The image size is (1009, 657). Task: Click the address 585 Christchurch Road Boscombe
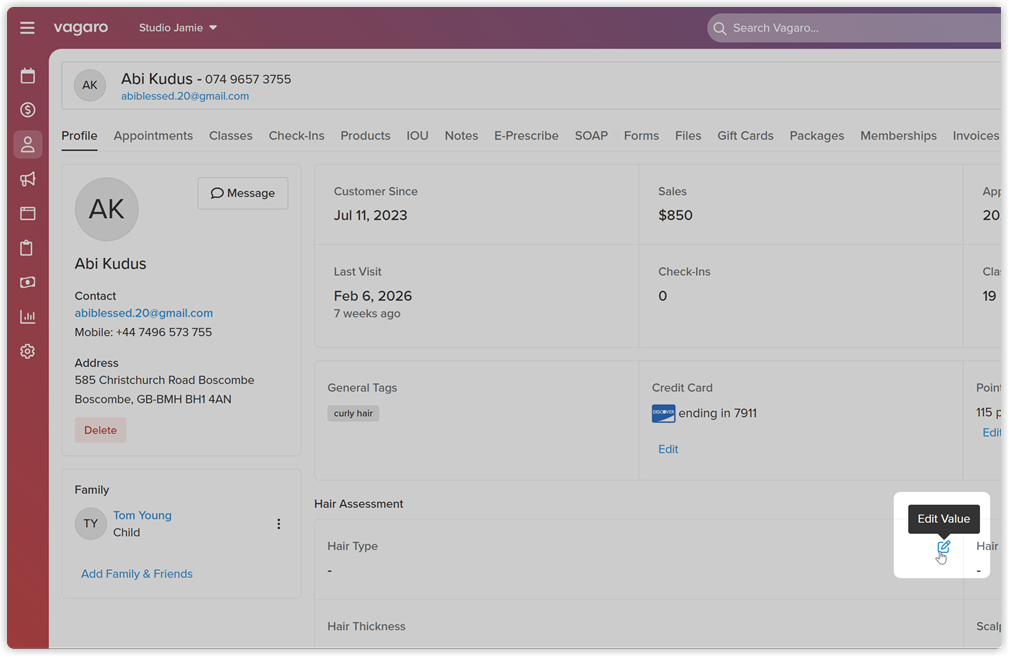pos(164,380)
